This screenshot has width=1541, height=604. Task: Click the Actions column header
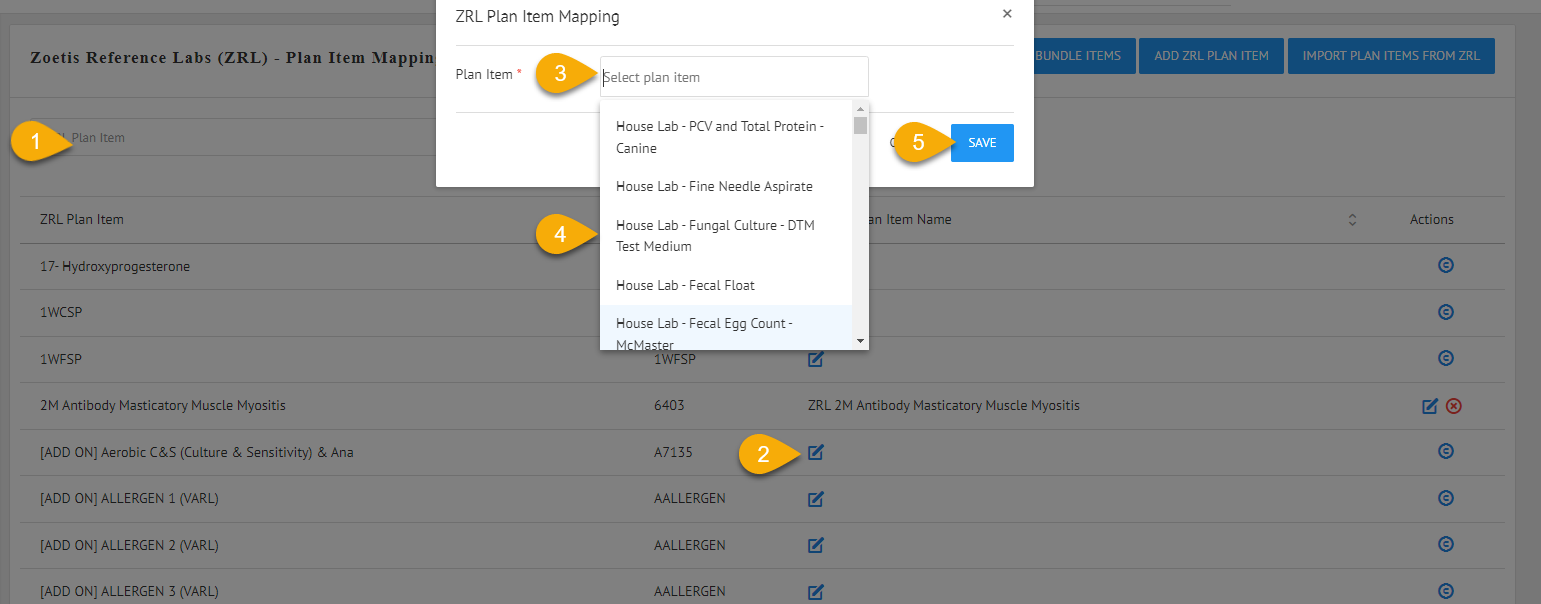1432,219
